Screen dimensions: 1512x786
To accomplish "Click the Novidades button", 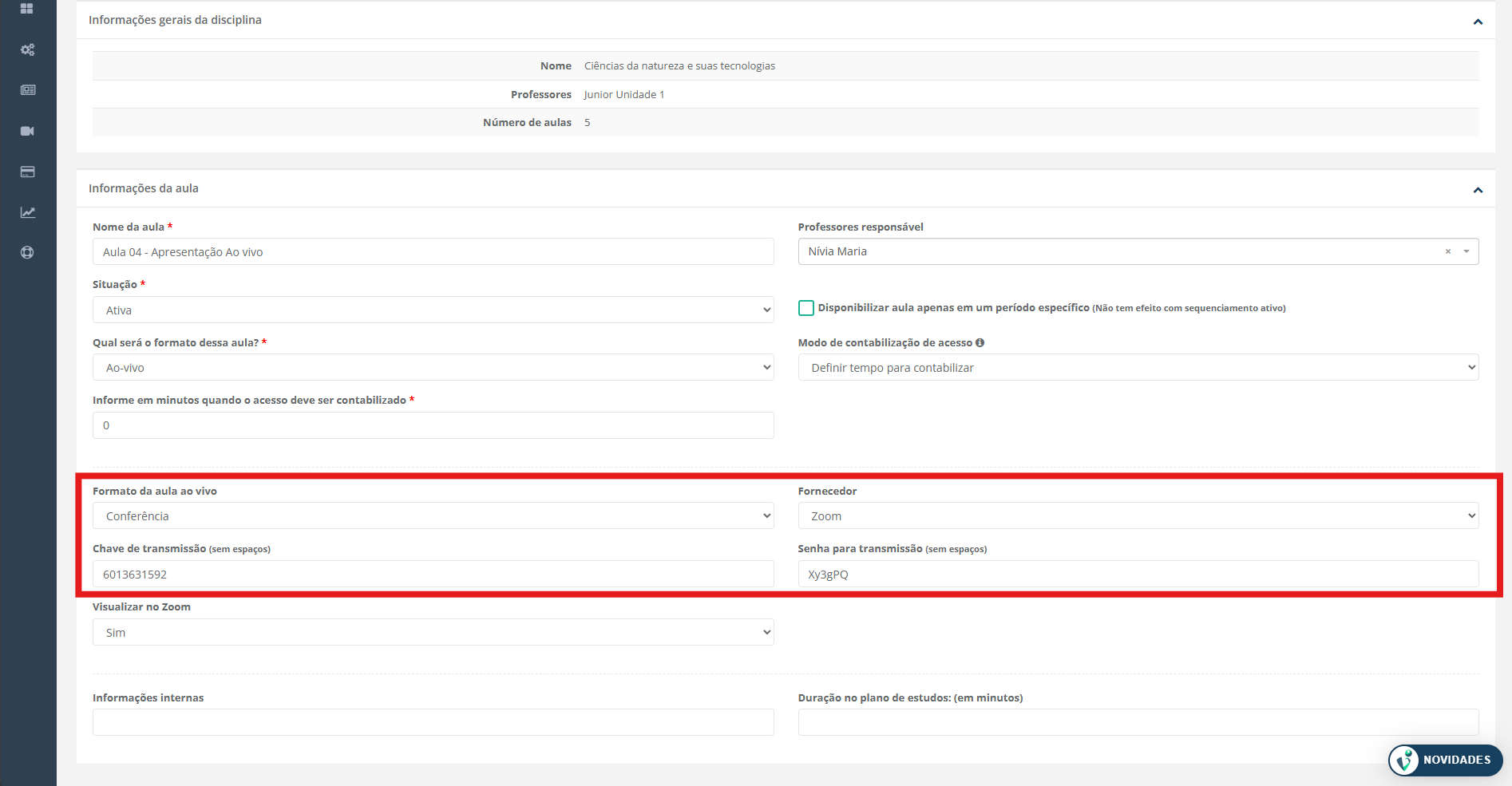I will click(x=1446, y=760).
